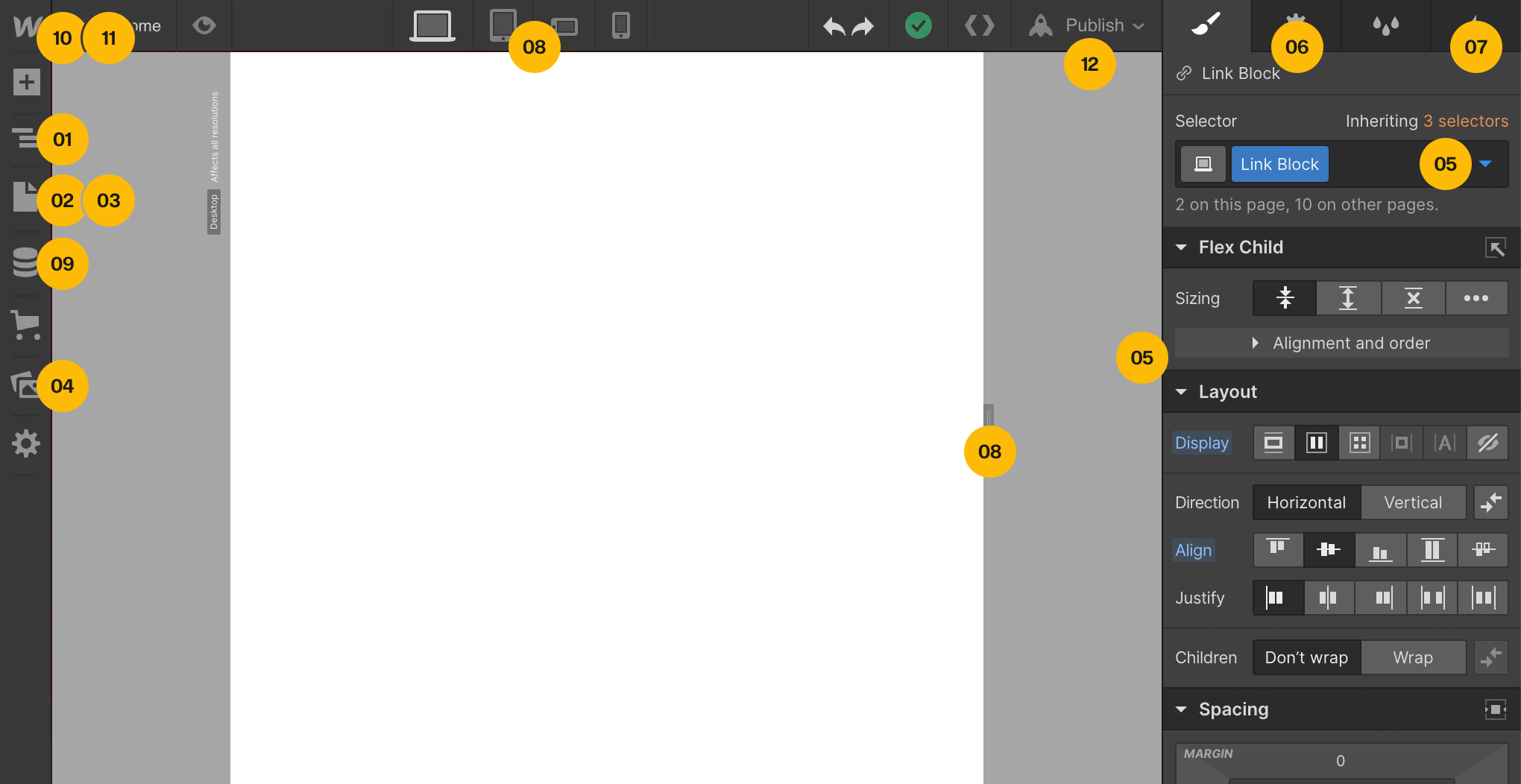This screenshot has height=784, width=1521.
Task: Justify content to start
Action: [x=1278, y=598]
